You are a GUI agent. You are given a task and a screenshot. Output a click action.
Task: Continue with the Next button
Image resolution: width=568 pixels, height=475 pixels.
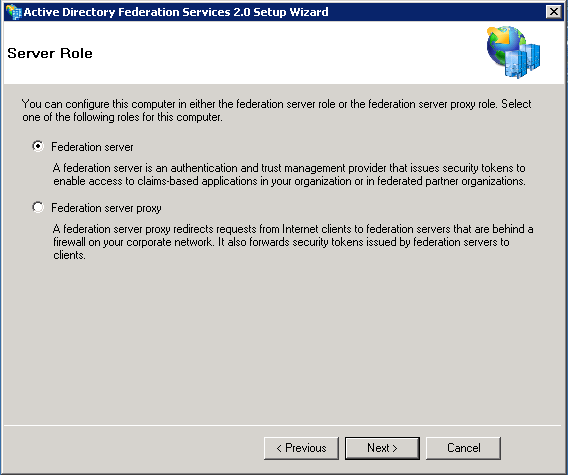382,448
